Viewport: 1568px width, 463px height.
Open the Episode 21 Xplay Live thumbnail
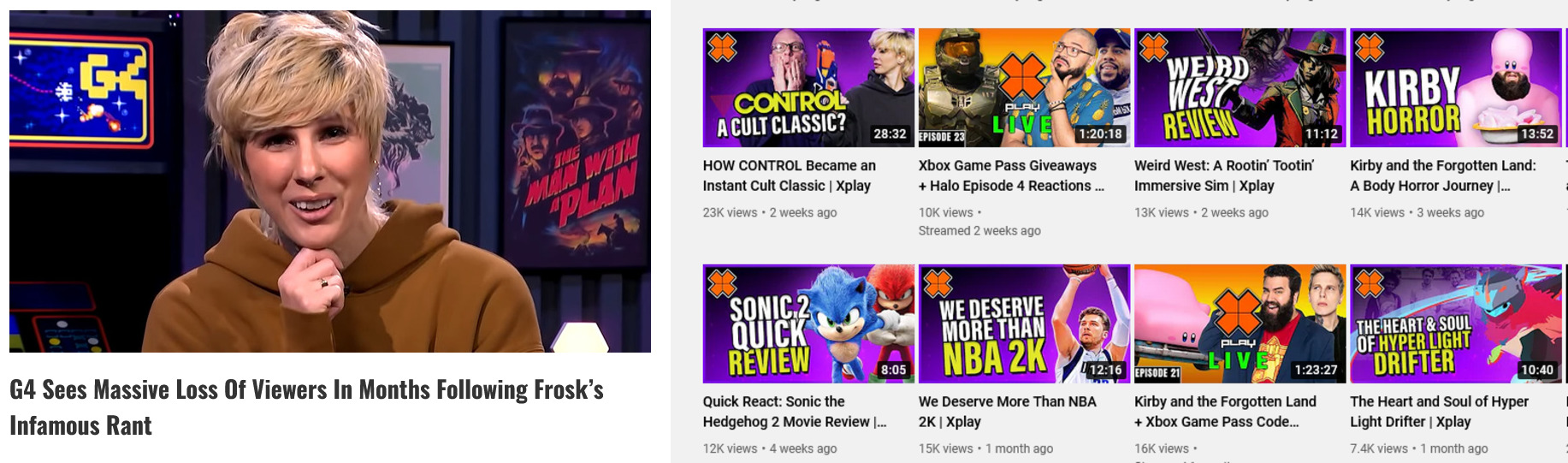coord(1240,324)
